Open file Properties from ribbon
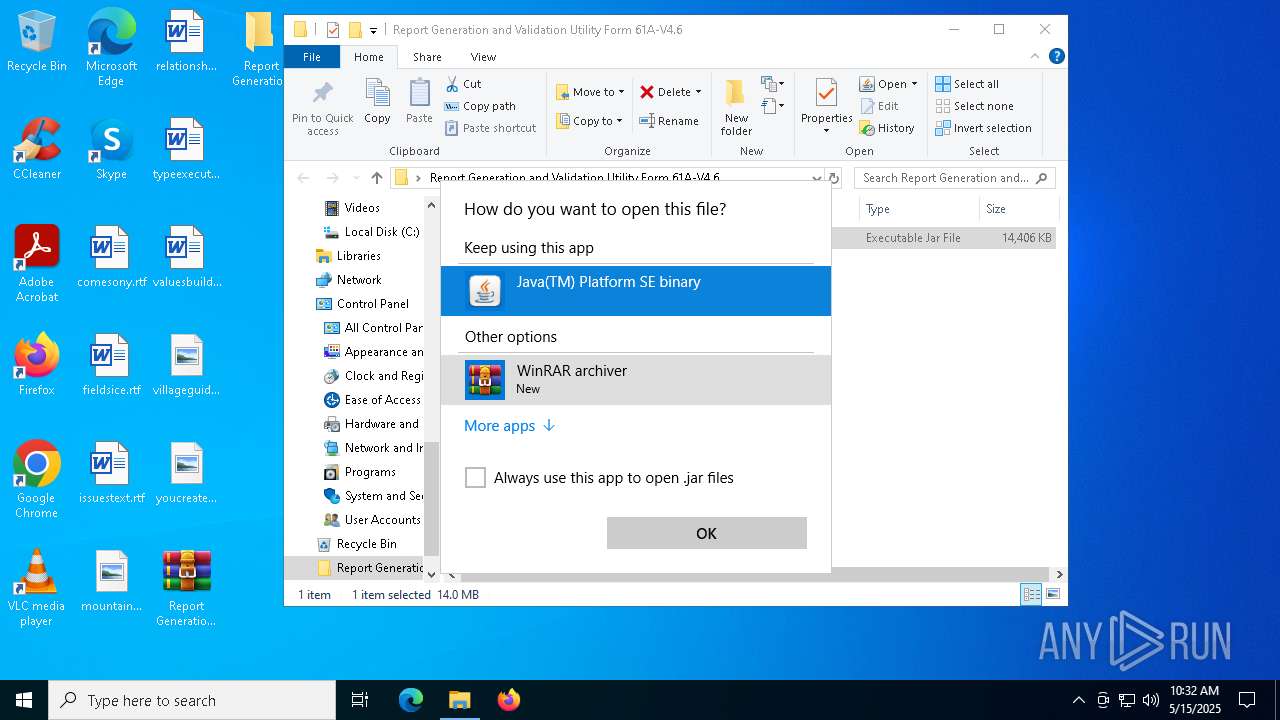 pos(826,106)
